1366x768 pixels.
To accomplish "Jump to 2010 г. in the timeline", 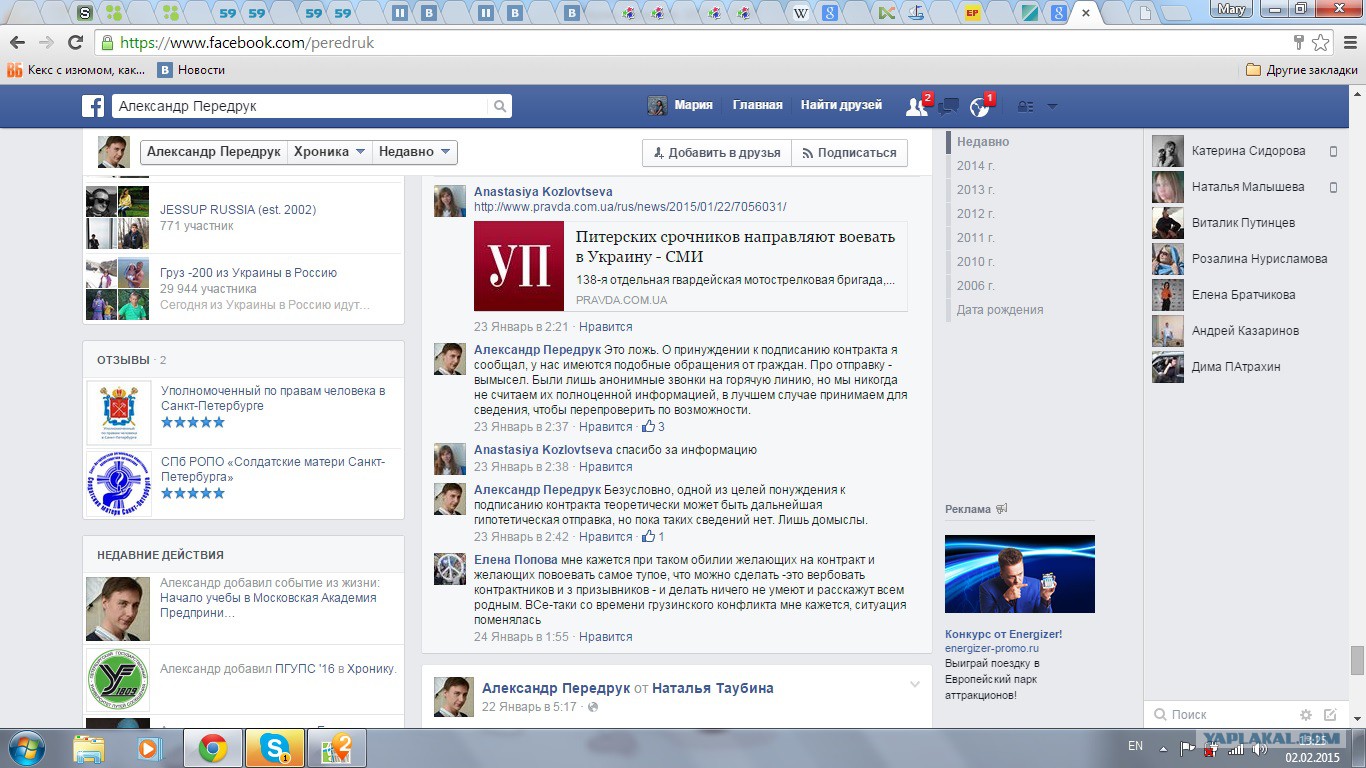I will click(x=976, y=262).
